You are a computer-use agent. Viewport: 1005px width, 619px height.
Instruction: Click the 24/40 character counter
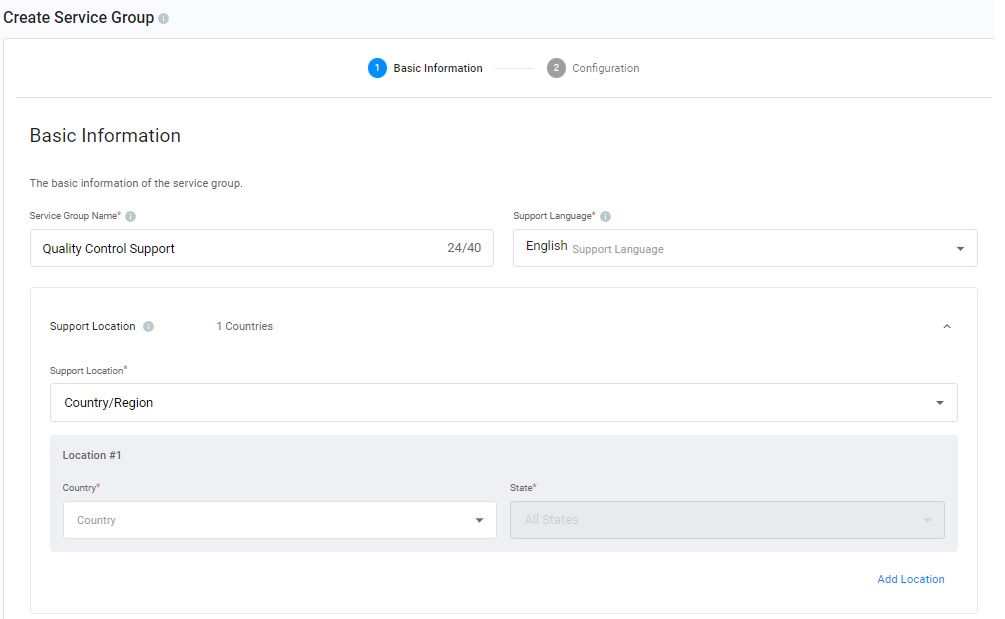(x=464, y=248)
